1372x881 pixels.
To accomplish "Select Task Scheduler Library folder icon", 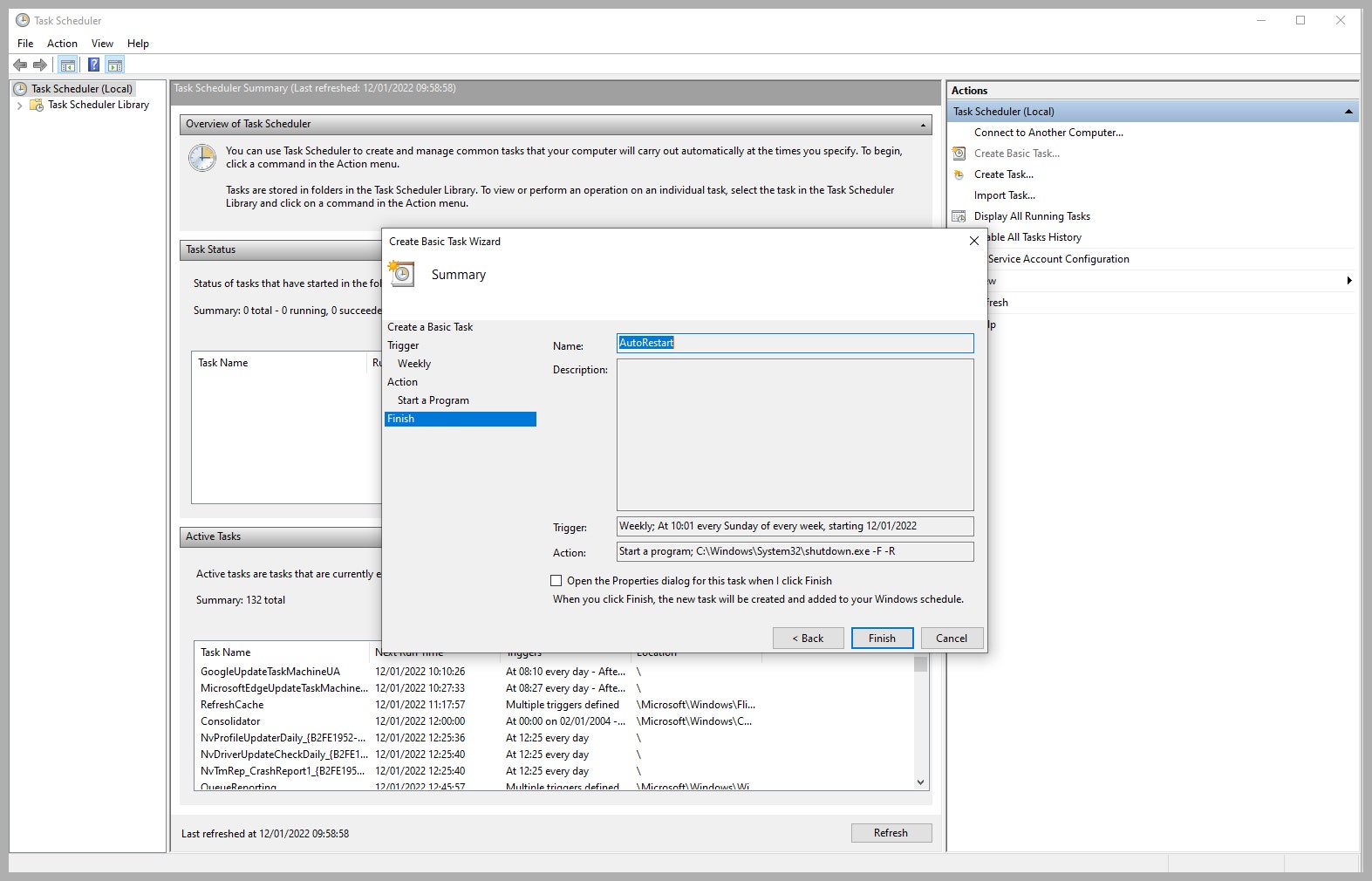I will point(37,105).
